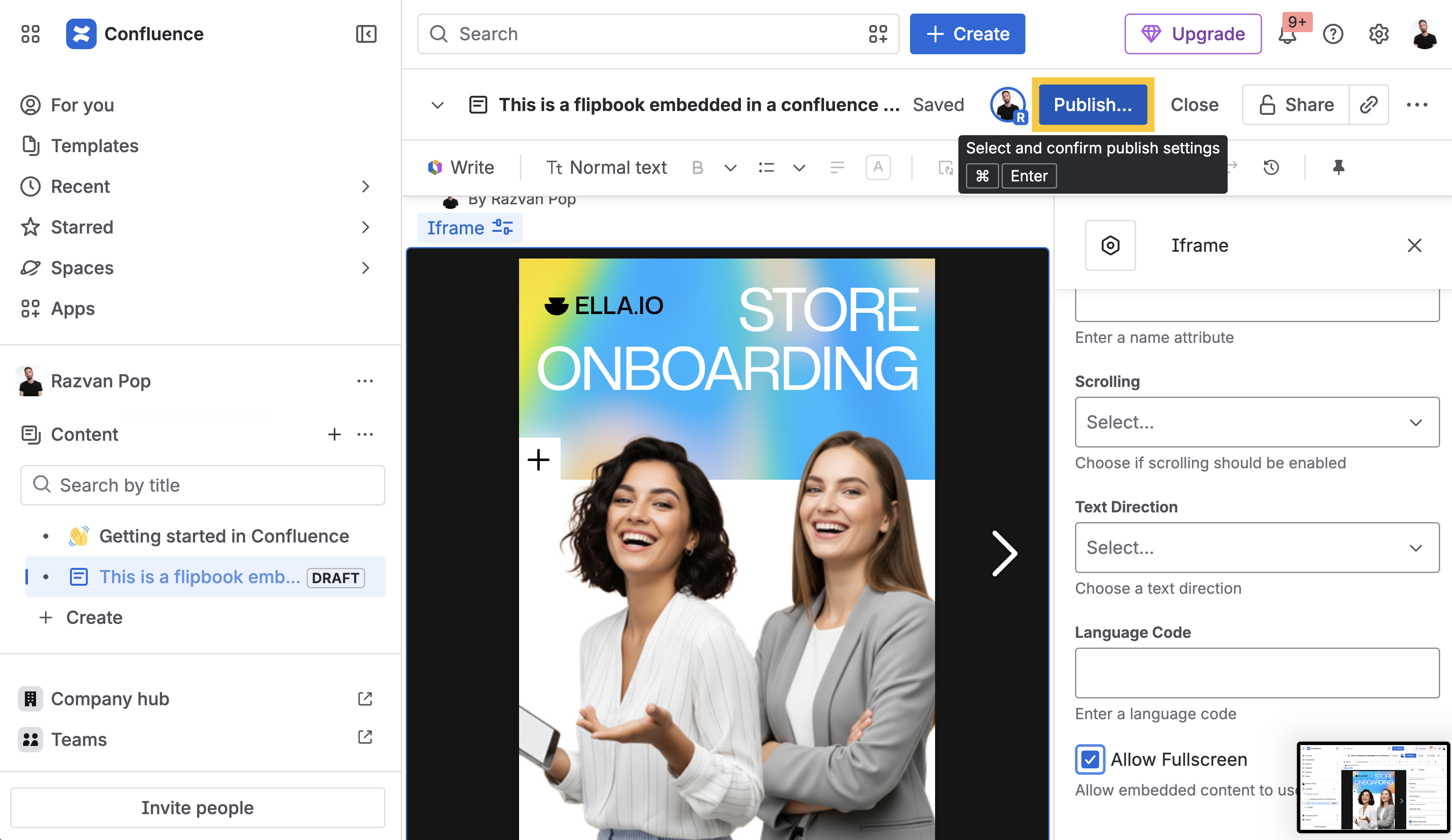Screen dimensions: 1452x840
Task: Expand the Starred menu chevron
Action: (x=365, y=228)
